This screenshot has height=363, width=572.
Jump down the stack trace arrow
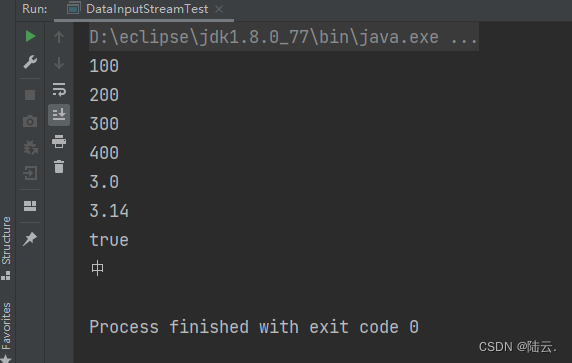click(x=59, y=63)
